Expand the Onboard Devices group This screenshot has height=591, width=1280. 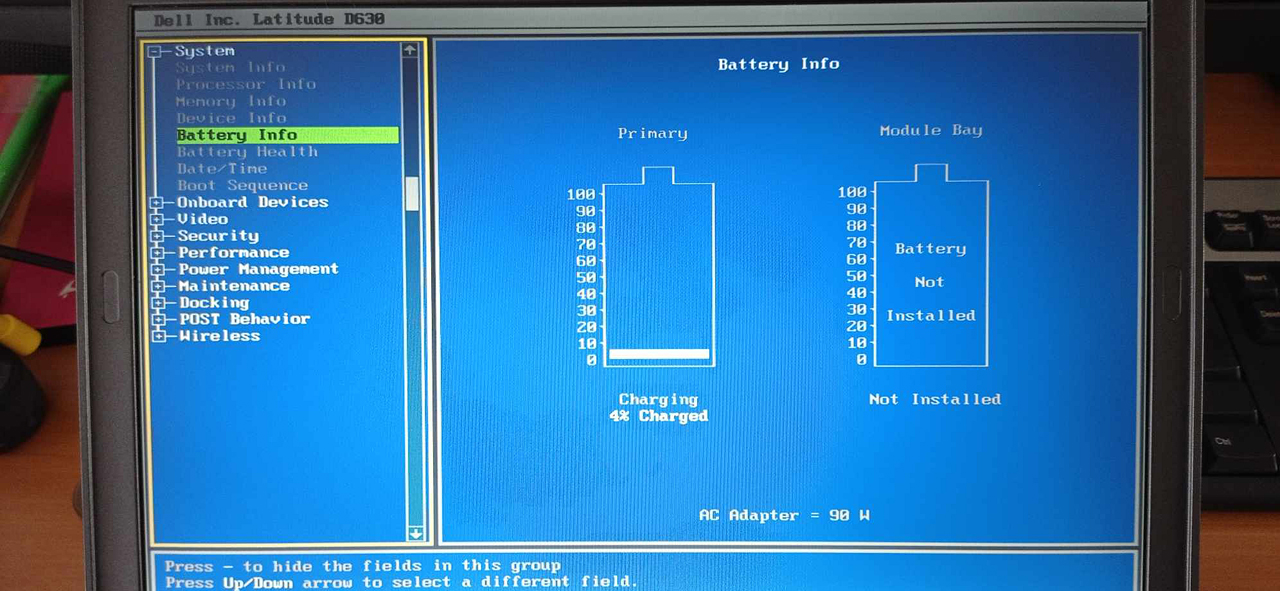(157, 203)
